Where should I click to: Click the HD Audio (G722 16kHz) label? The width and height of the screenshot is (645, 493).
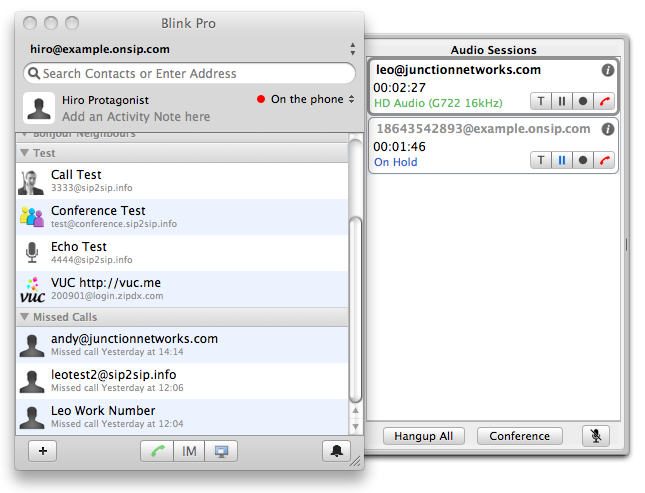[438, 103]
